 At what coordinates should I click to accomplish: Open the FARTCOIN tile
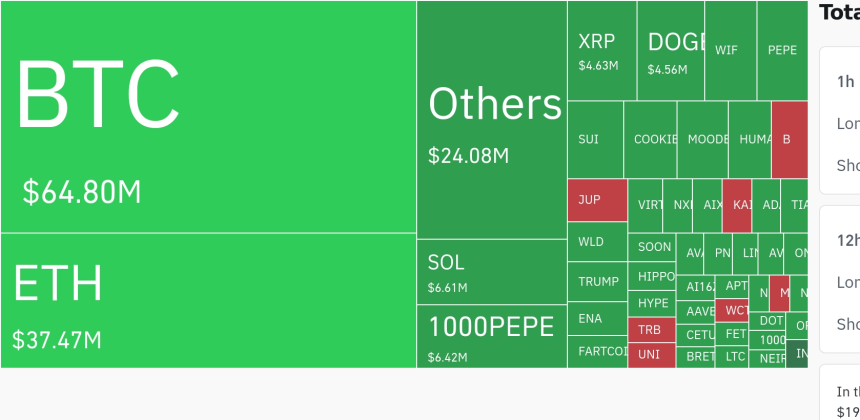coord(597,351)
